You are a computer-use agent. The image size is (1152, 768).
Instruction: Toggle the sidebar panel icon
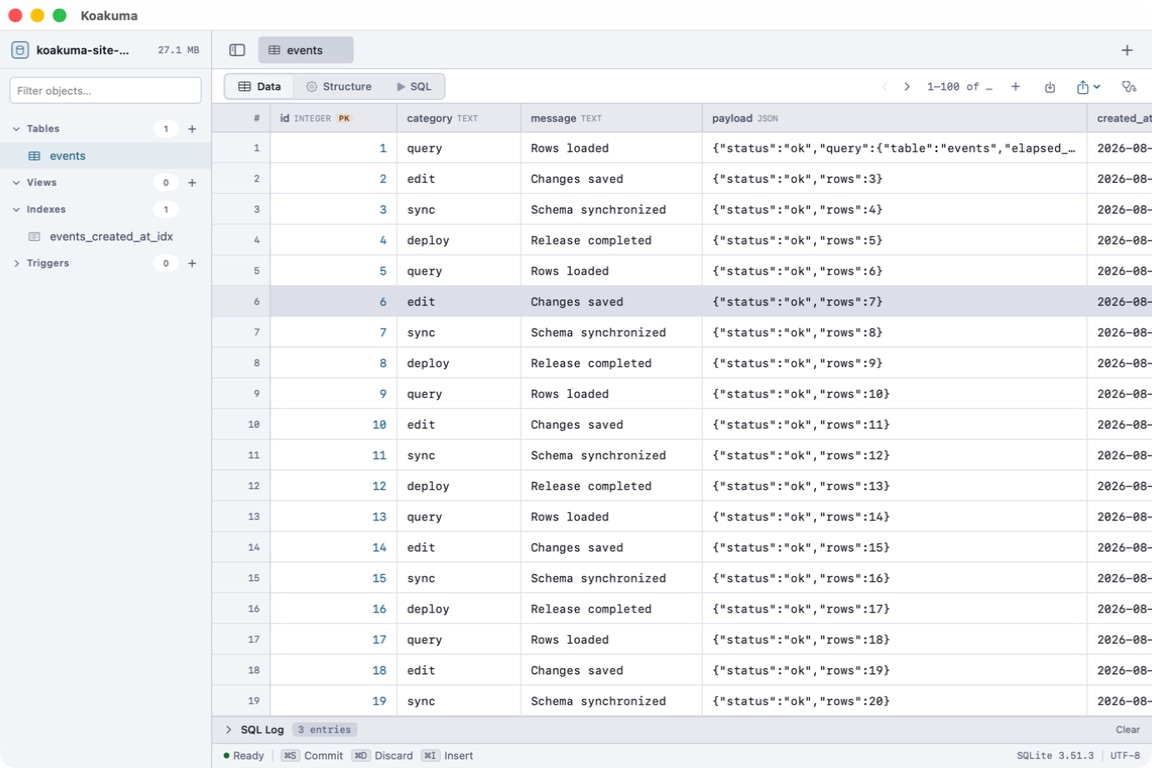237,50
